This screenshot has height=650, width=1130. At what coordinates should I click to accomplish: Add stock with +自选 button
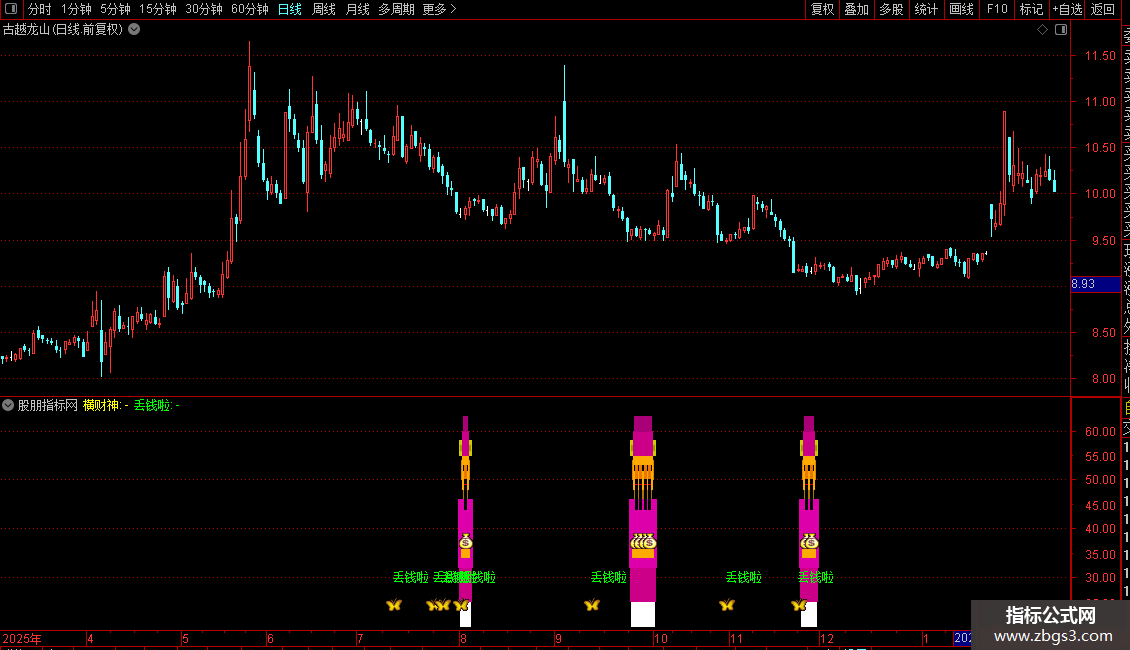coord(1067,9)
